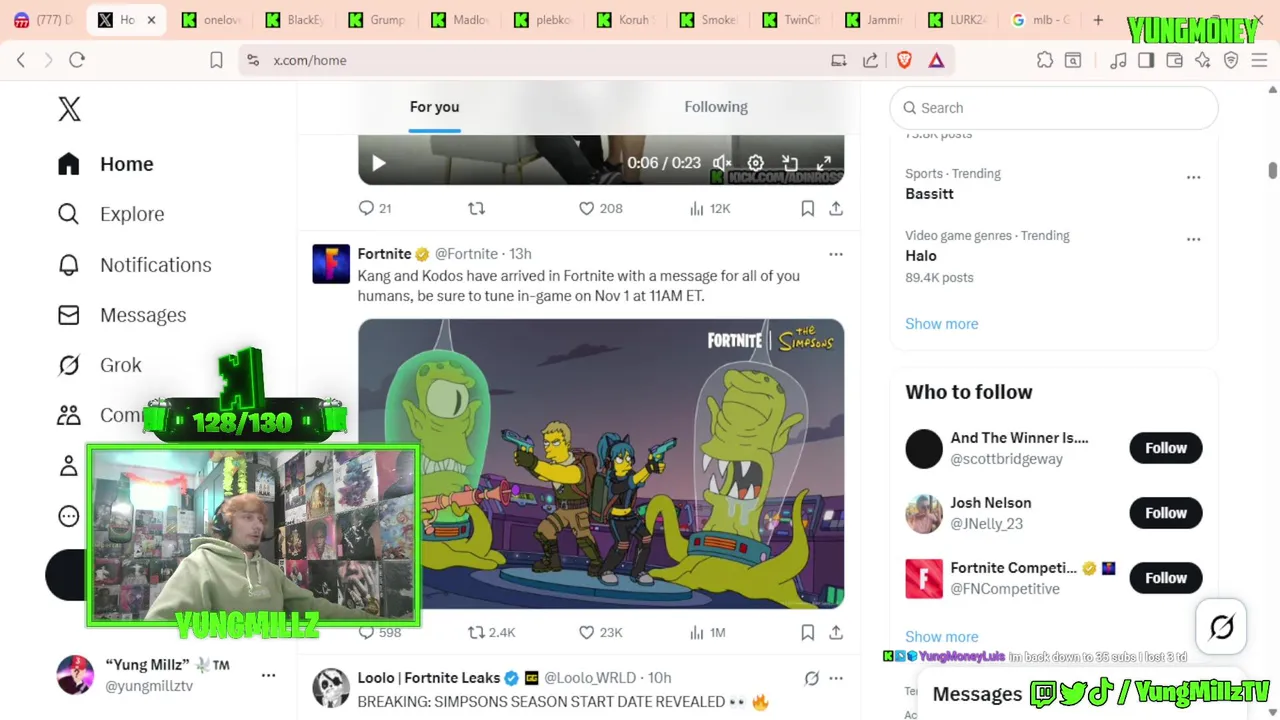Image resolution: width=1280 pixels, height=720 pixels.
Task: Click the X logo in sidebar
Action: (x=69, y=109)
